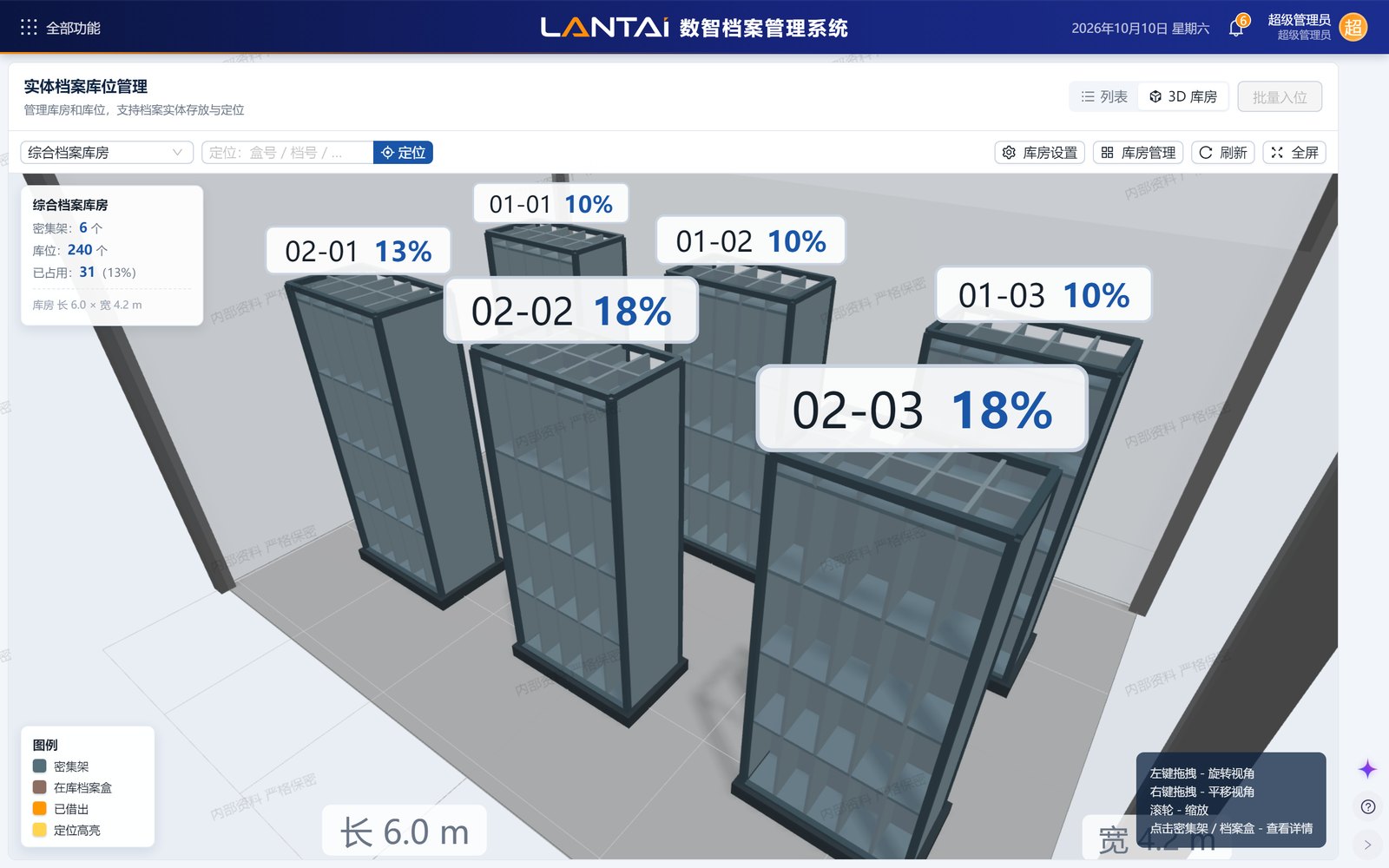This screenshot has height=868, width=1389.
Task: Focus the 定位 box number search field
Action: coord(287,153)
